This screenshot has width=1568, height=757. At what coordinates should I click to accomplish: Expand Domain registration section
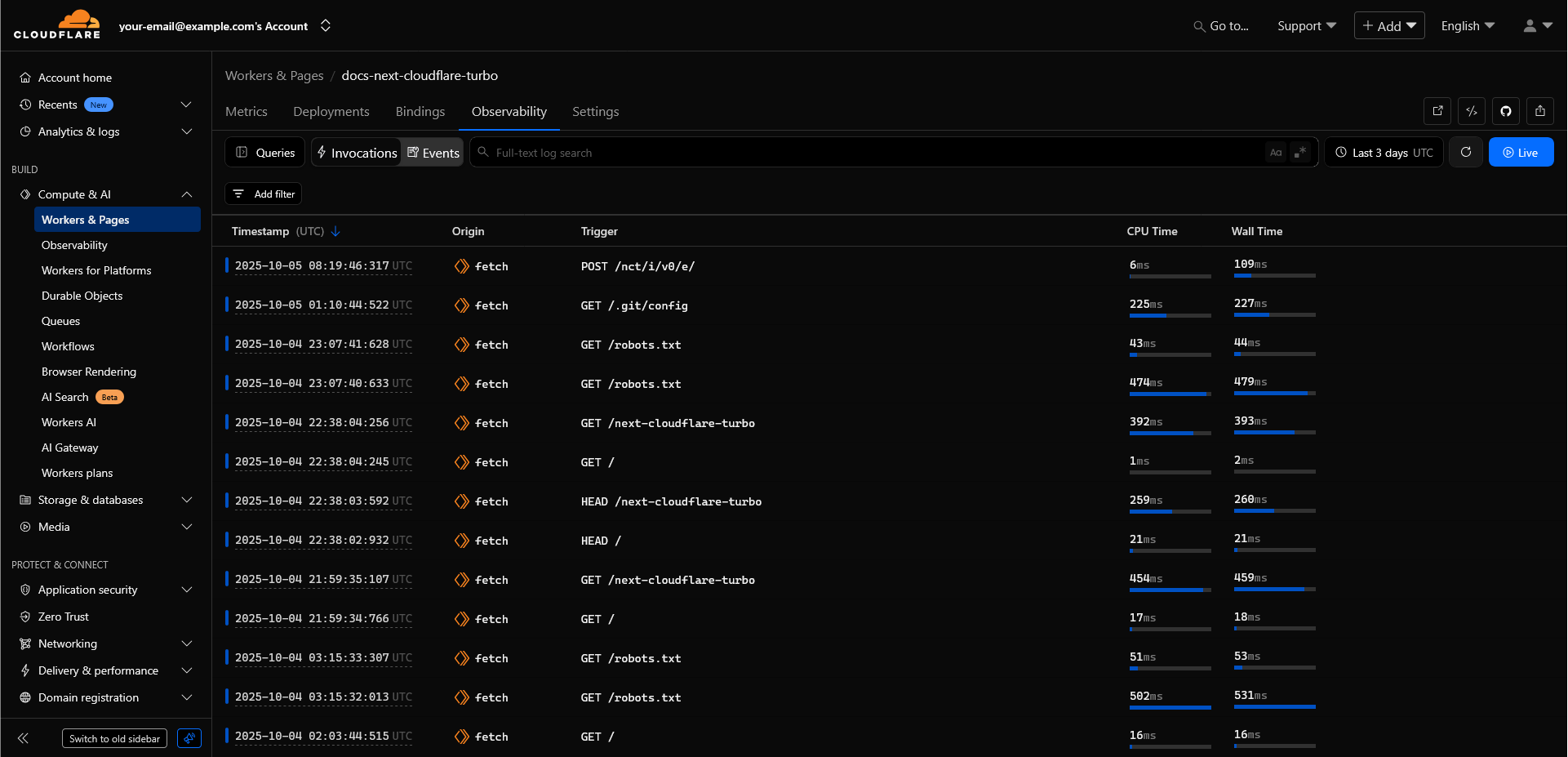[x=186, y=697]
